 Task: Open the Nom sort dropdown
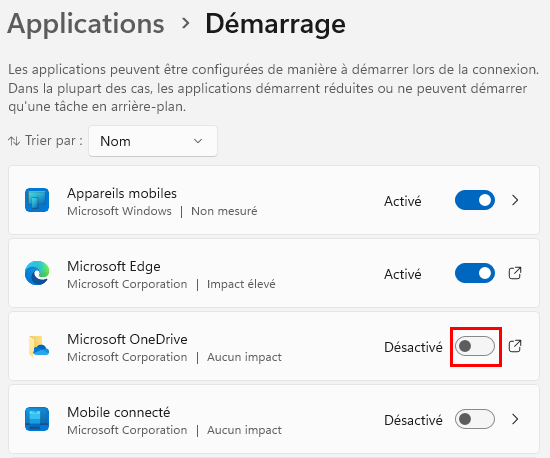coord(153,141)
